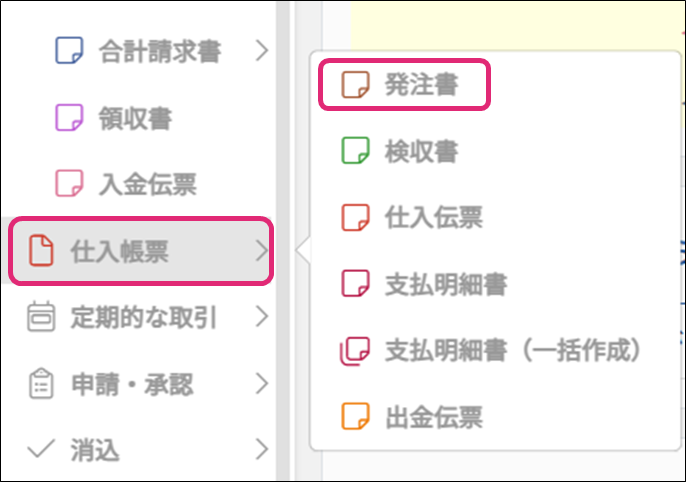Image resolution: width=686 pixels, height=482 pixels.
Task: Select 発注書 from the submenu
Action: pos(420,85)
